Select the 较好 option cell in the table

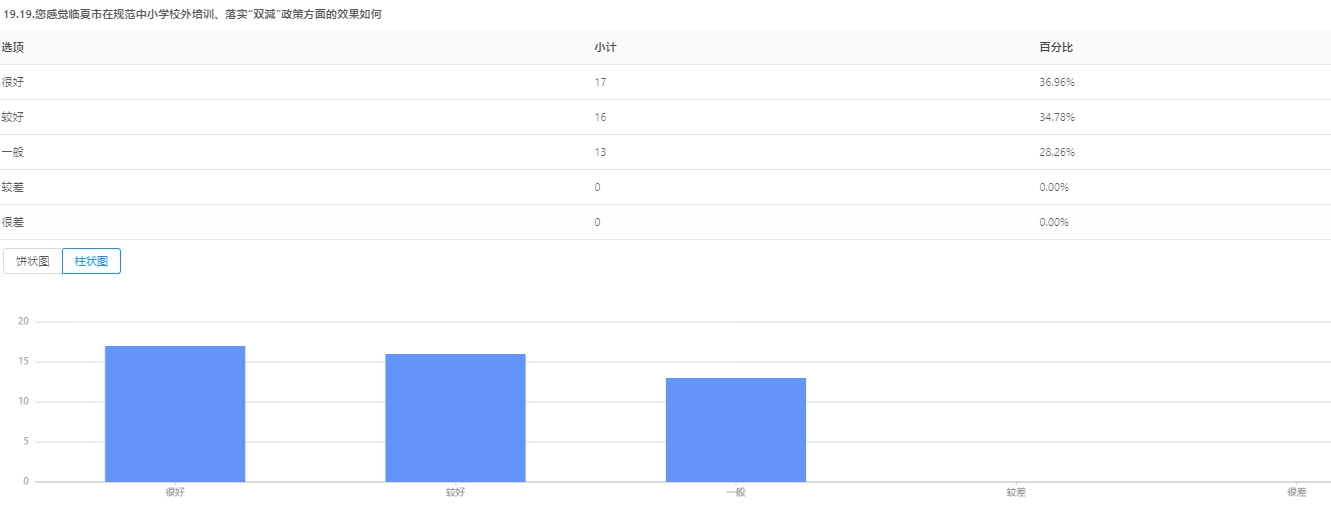click(x=12, y=117)
